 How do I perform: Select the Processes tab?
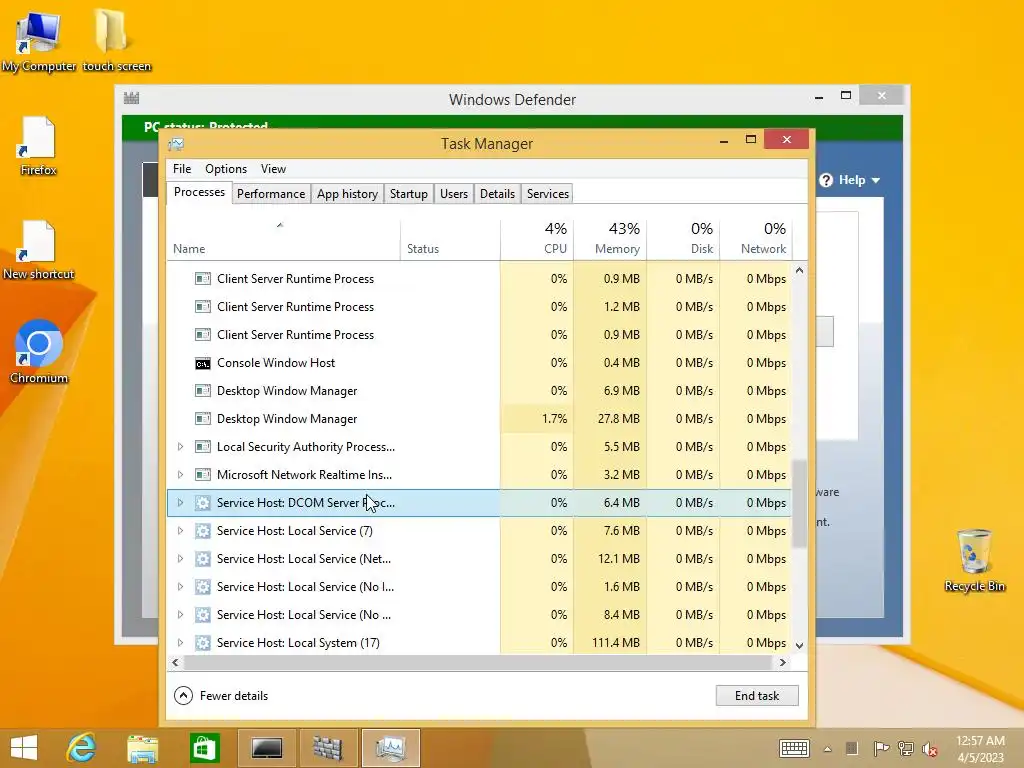click(x=199, y=192)
